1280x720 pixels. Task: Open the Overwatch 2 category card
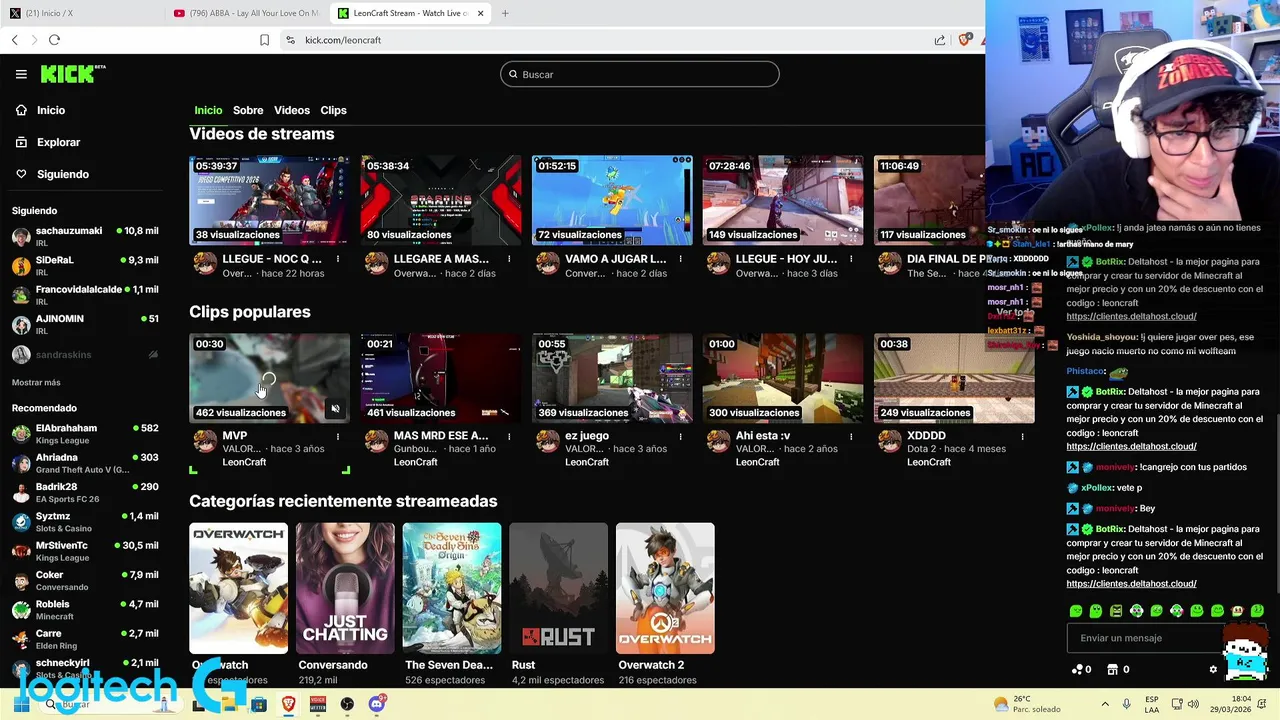click(665, 588)
